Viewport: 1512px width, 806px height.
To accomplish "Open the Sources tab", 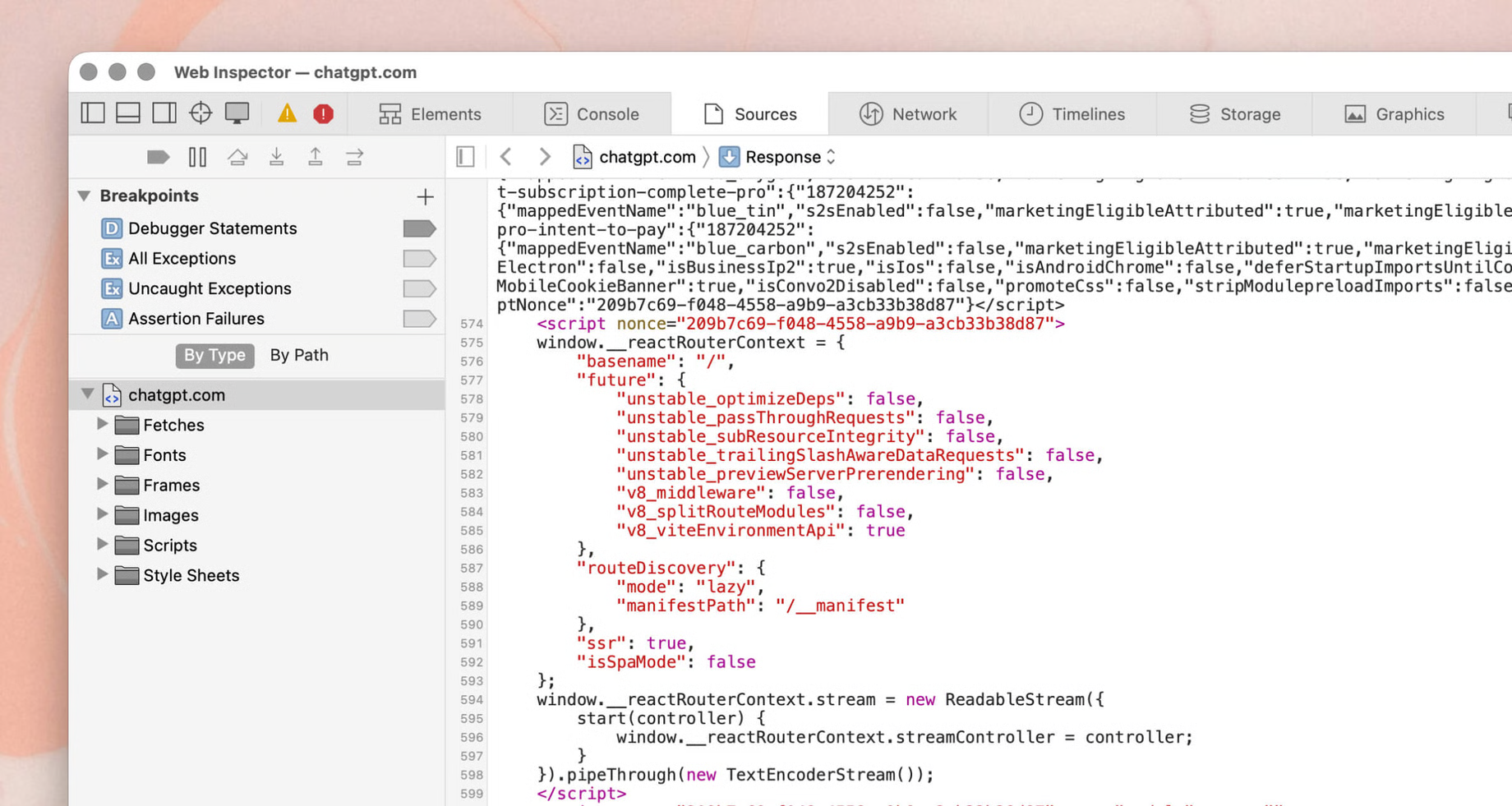I will [750, 114].
